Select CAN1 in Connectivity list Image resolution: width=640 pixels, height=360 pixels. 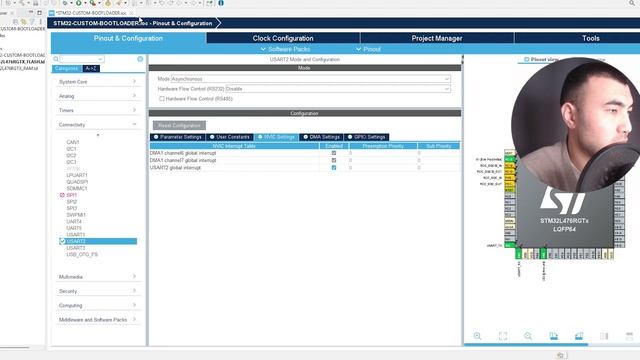(x=73, y=142)
